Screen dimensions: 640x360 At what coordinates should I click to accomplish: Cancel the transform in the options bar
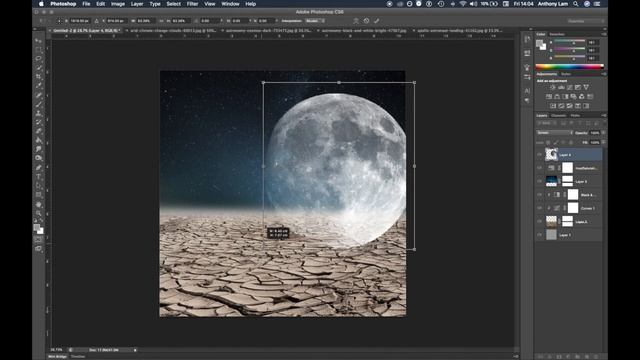click(366, 21)
